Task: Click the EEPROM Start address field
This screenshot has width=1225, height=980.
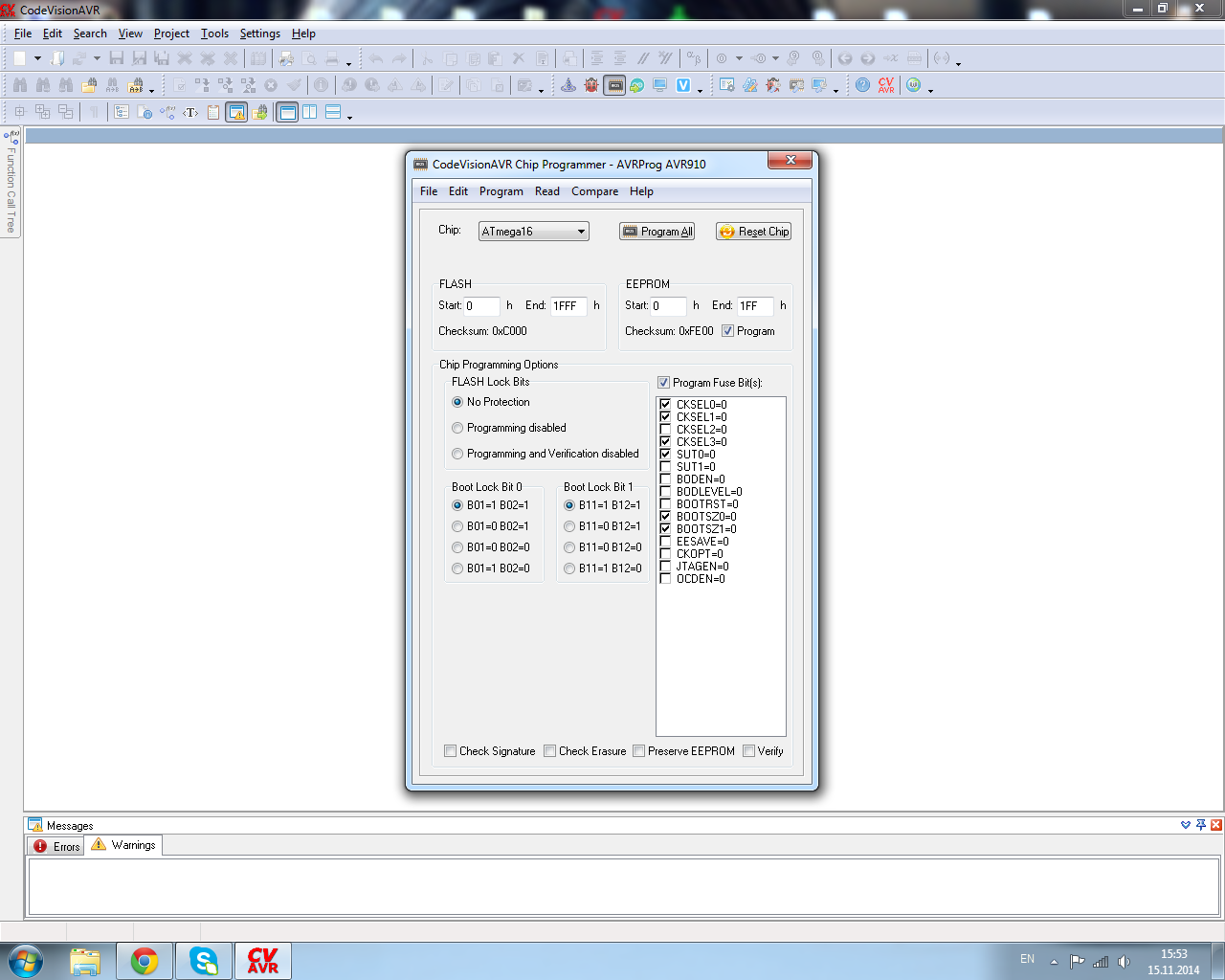Action: click(x=668, y=306)
